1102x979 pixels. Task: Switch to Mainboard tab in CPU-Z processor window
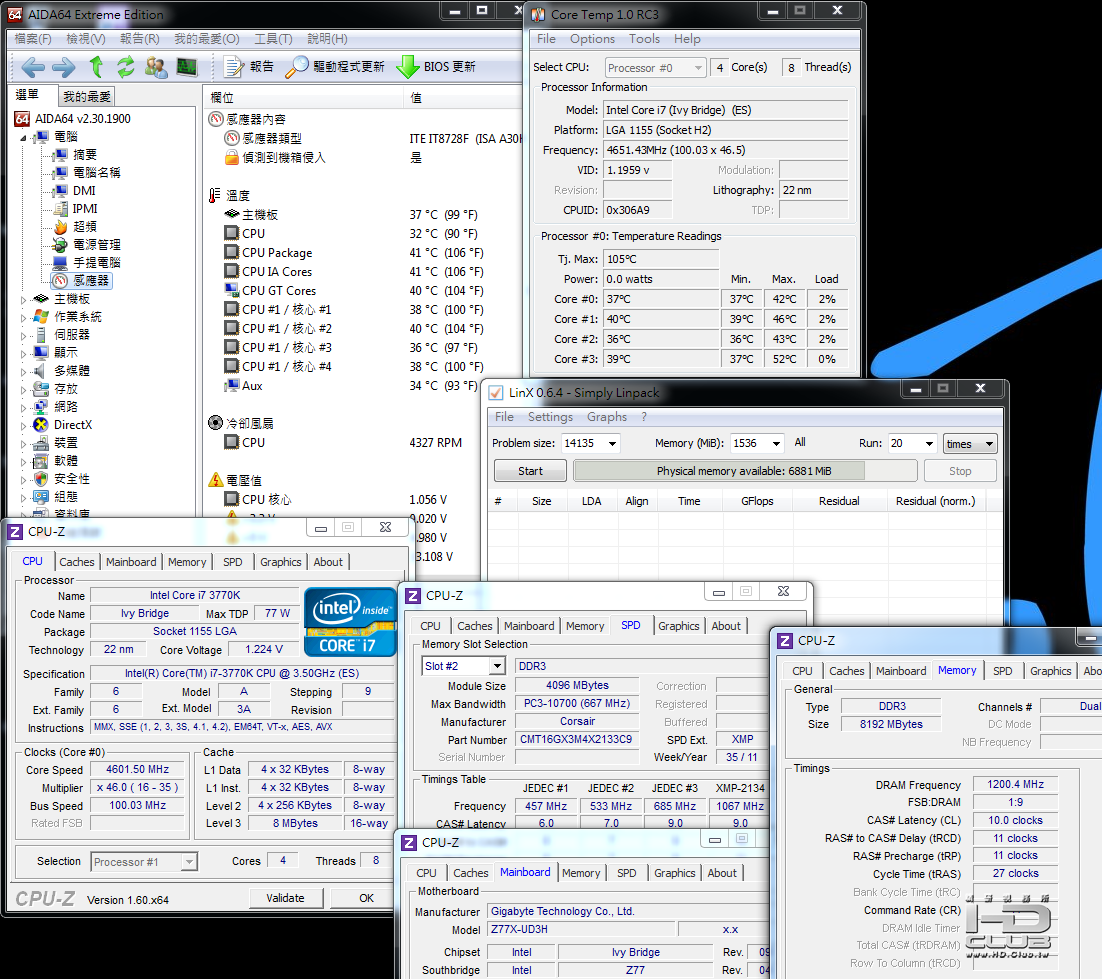click(131, 562)
